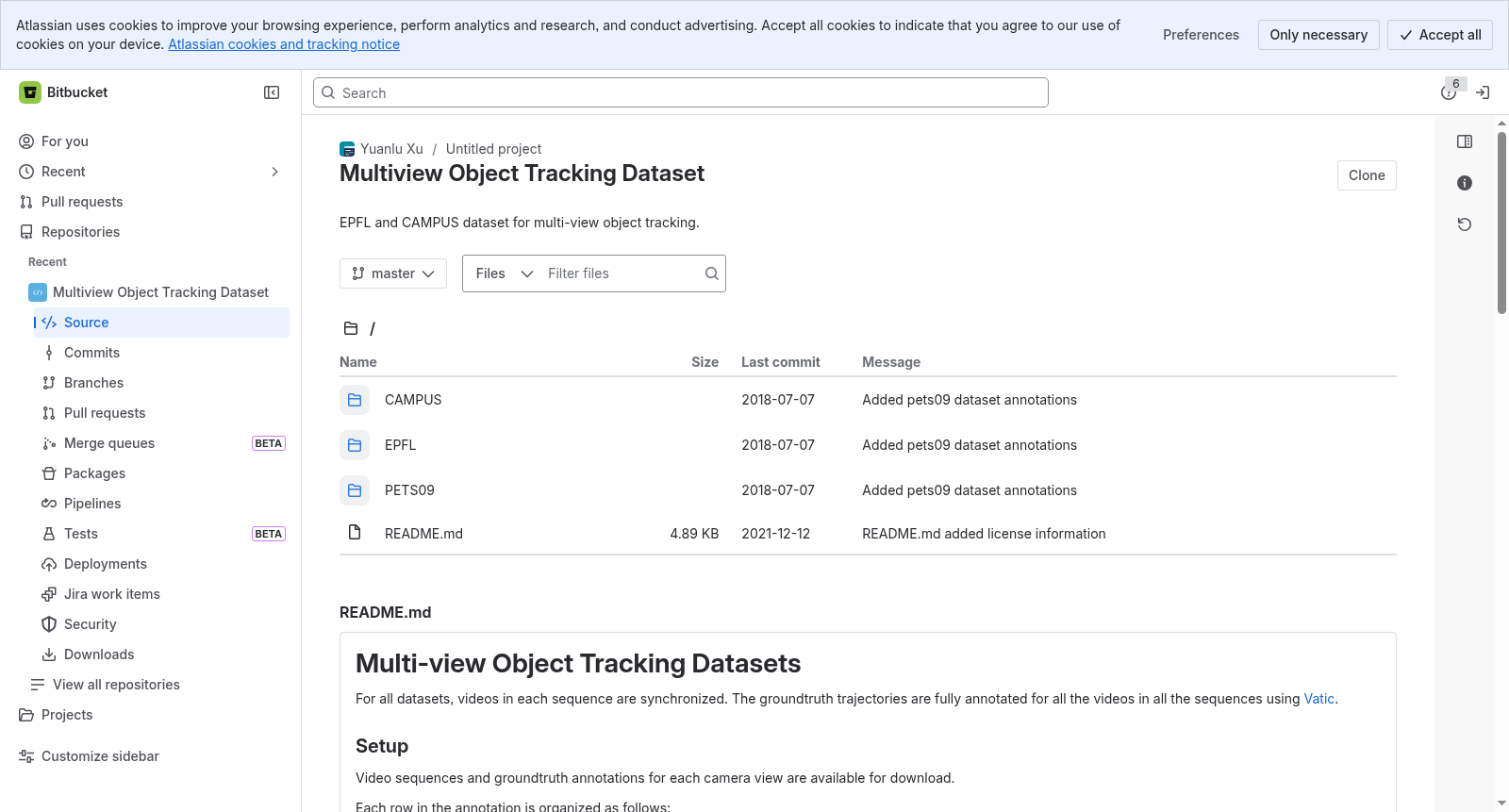Image resolution: width=1509 pixels, height=812 pixels.
Task: Click Only necessary cookies button
Action: (1318, 35)
